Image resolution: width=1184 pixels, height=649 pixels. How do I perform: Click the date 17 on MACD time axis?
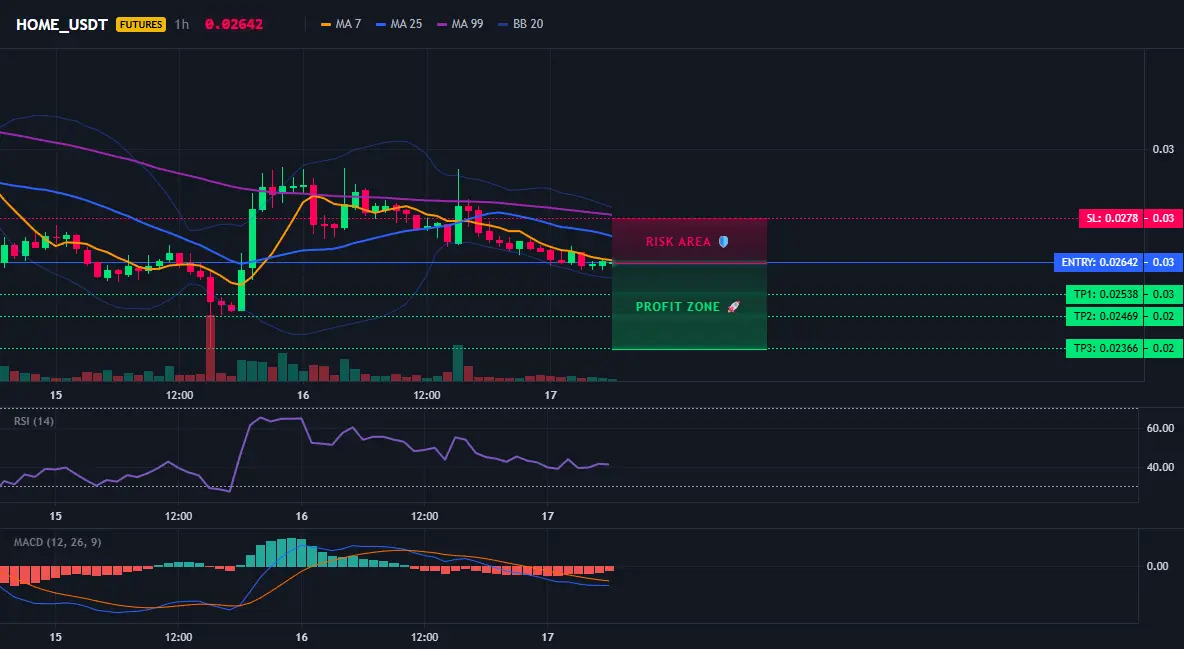coord(548,637)
